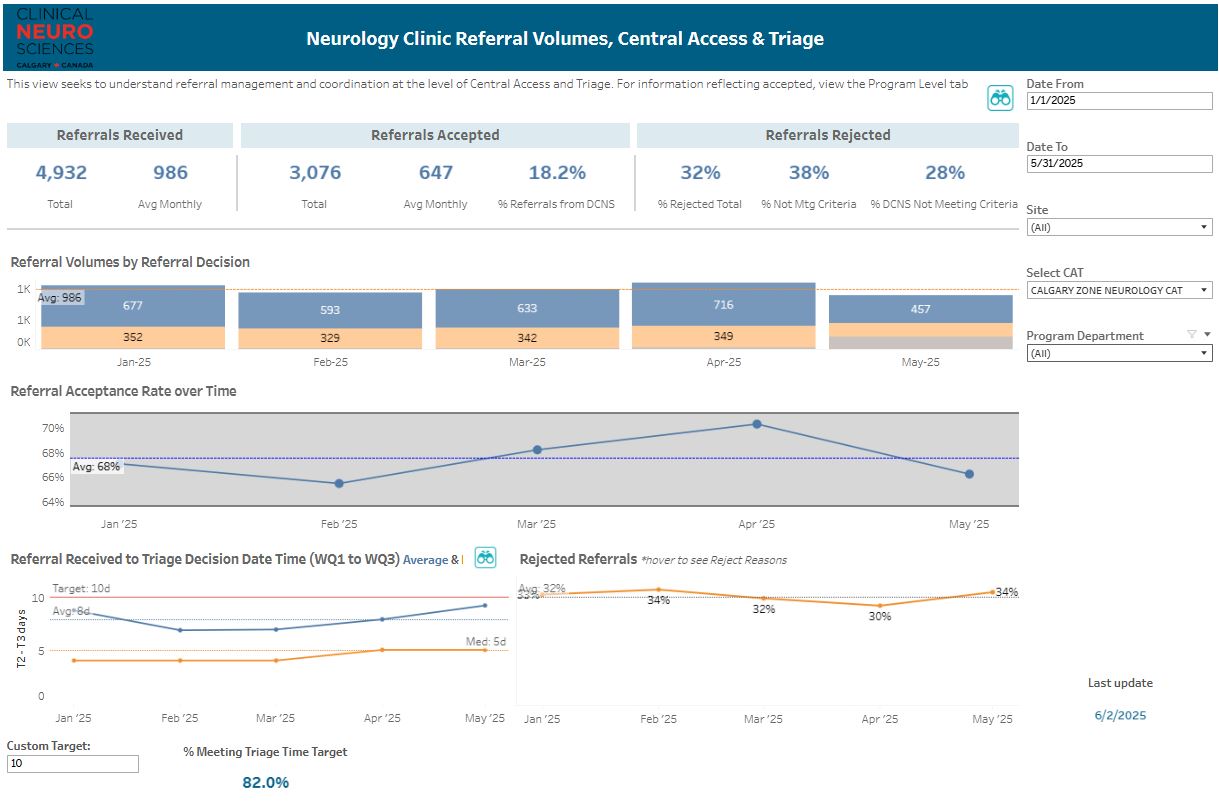Click the Date To input field

(1119, 164)
